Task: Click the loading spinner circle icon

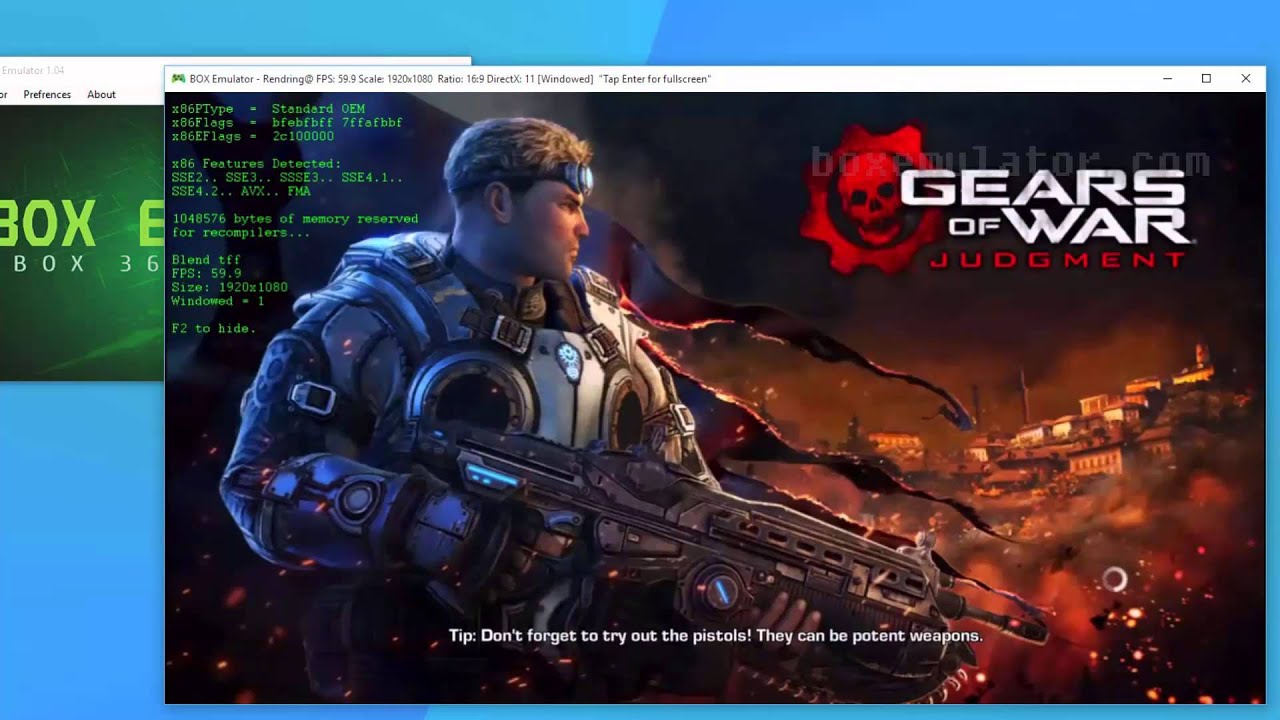Action: (1115, 578)
